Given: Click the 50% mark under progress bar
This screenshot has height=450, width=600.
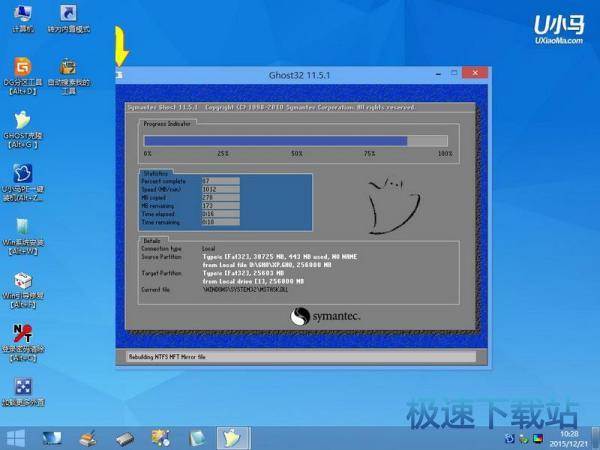Looking at the screenshot, I should pyautogui.click(x=297, y=153).
